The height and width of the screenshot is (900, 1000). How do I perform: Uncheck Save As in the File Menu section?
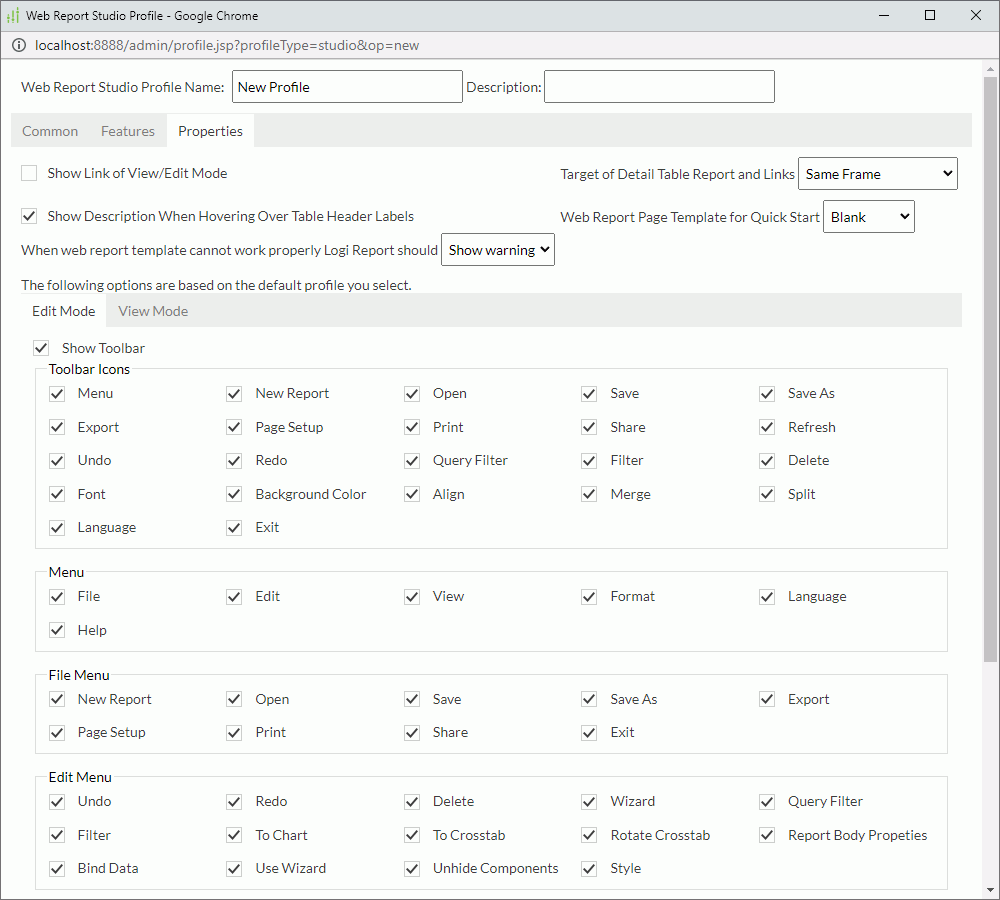click(588, 699)
